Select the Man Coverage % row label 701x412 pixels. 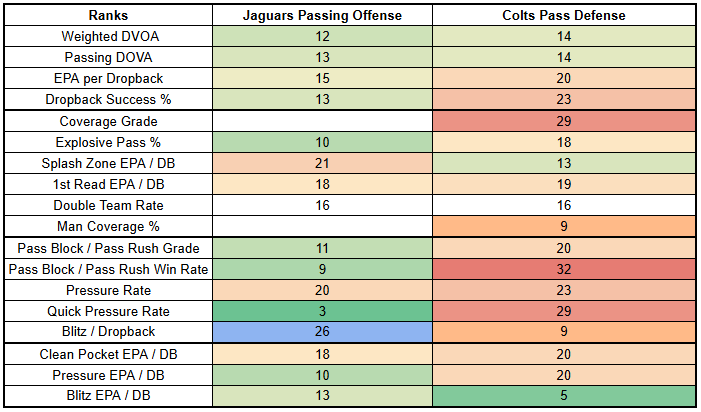106,227
